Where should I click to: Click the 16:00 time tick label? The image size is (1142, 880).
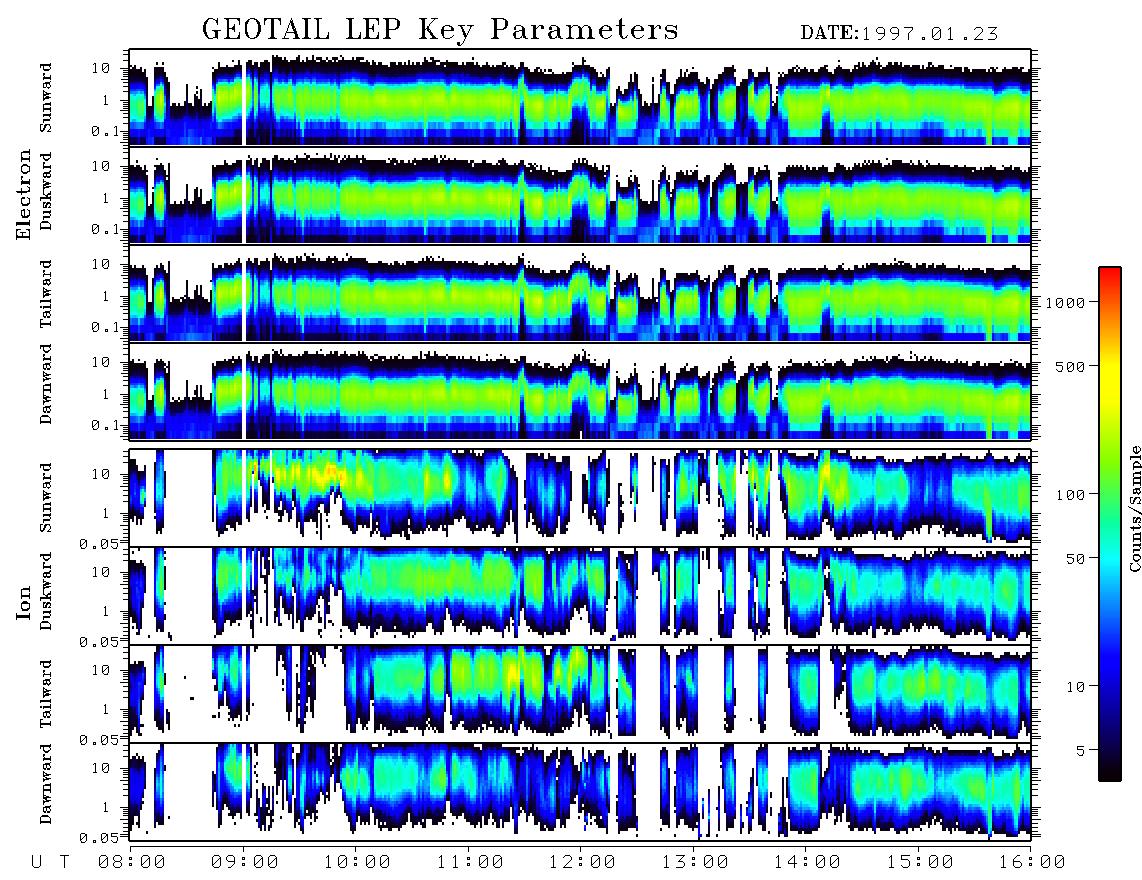click(x=1032, y=862)
